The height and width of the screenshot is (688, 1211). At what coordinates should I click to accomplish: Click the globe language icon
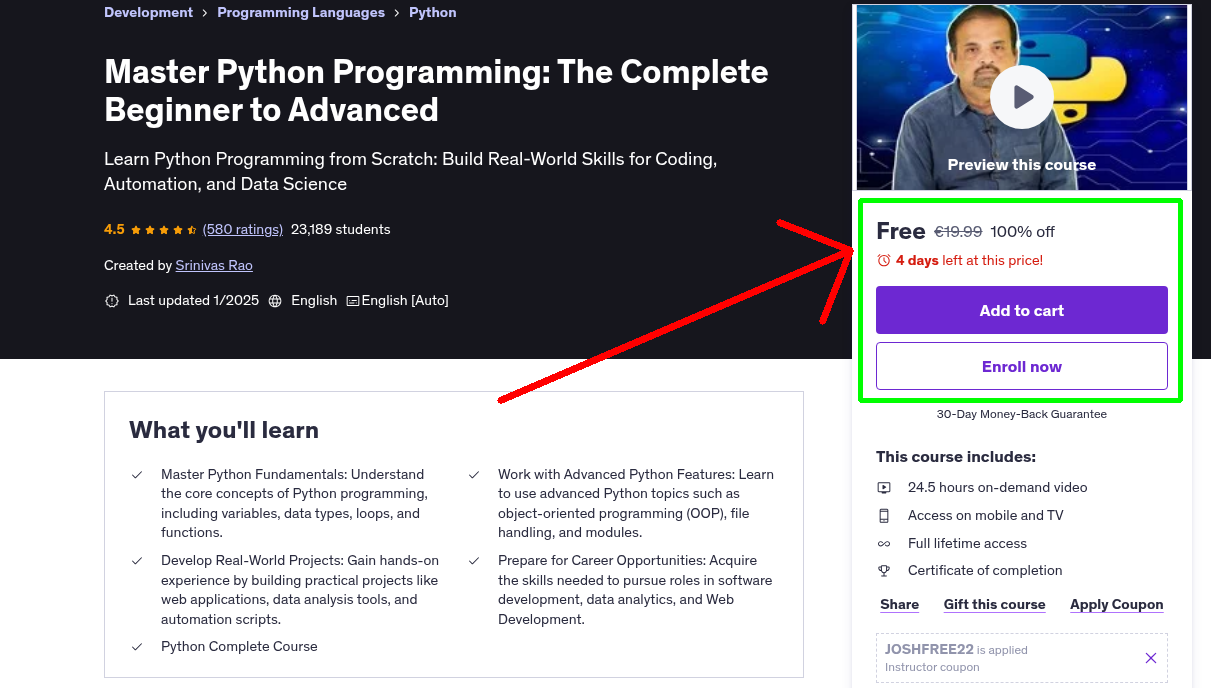[276, 301]
